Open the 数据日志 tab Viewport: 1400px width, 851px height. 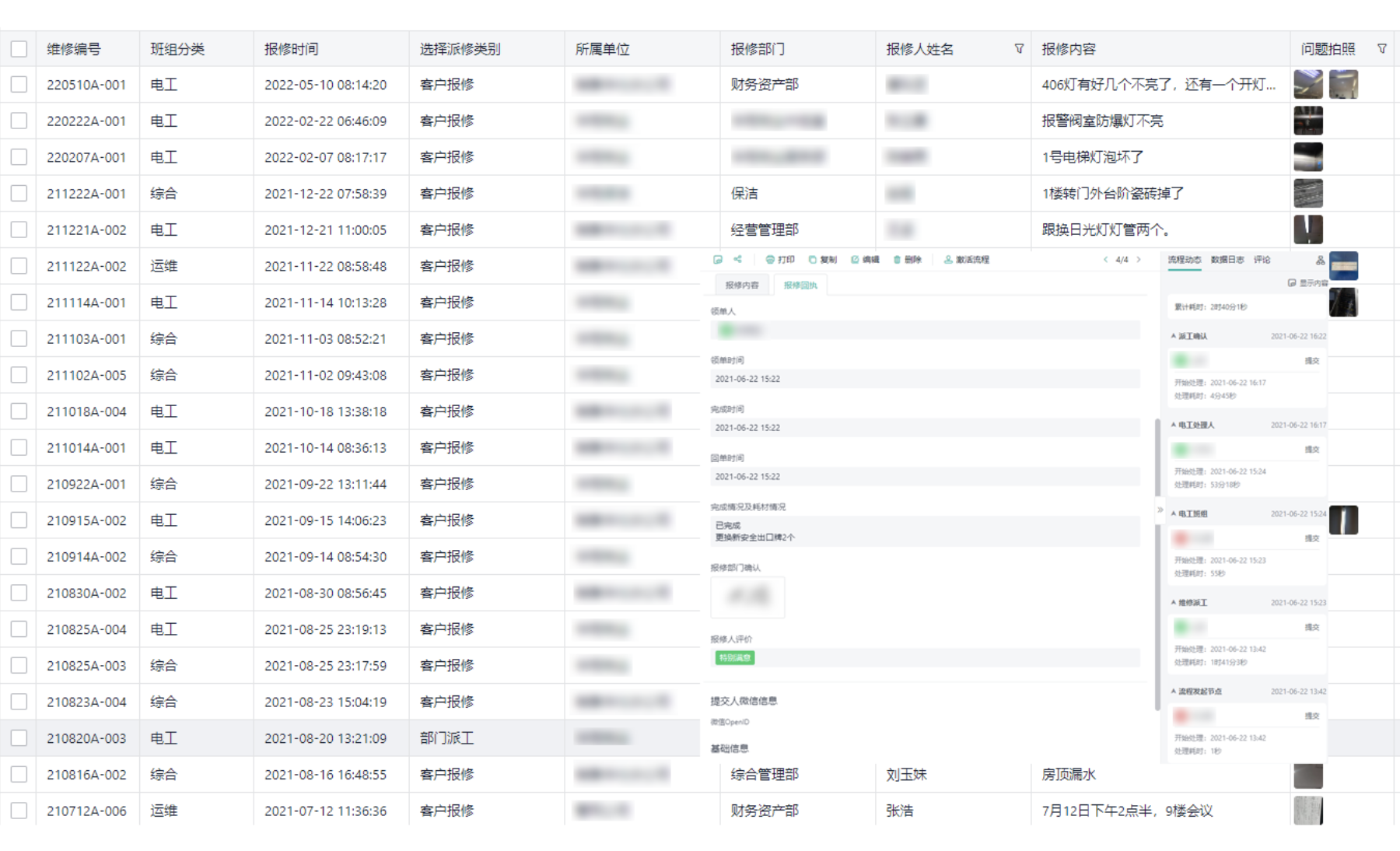click(x=1227, y=260)
